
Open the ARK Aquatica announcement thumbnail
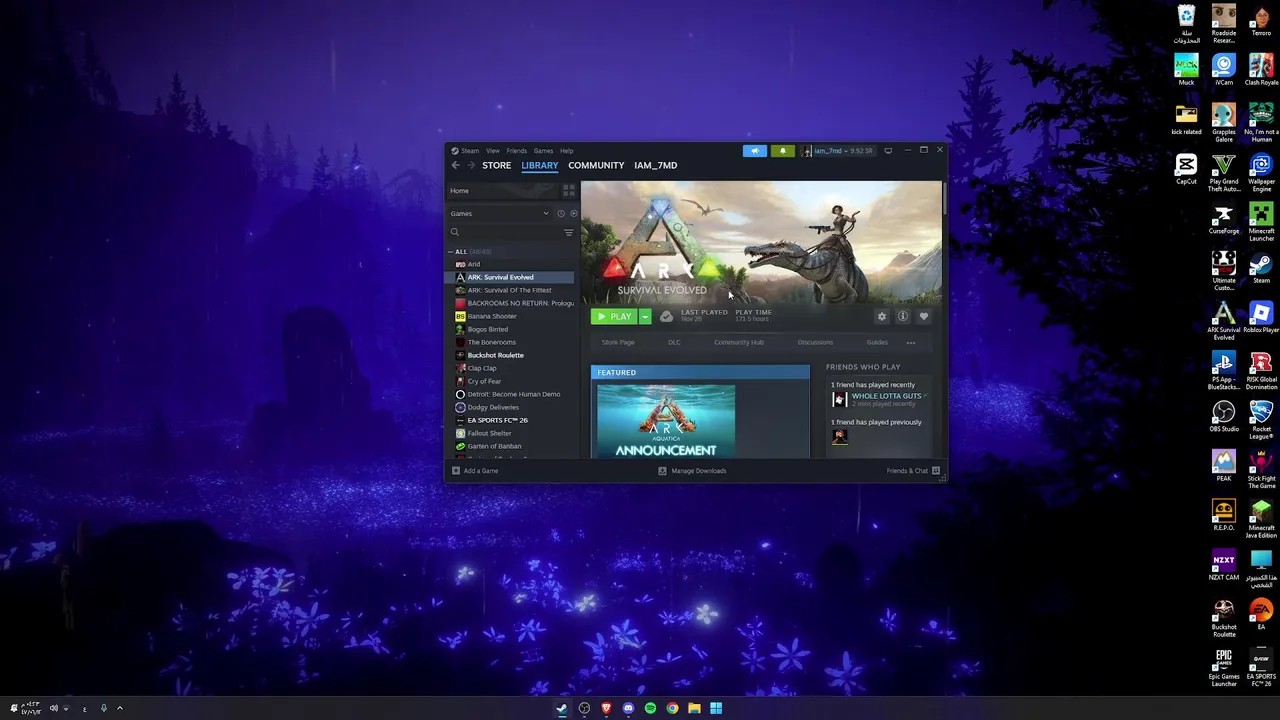click(x=666, y=421)
